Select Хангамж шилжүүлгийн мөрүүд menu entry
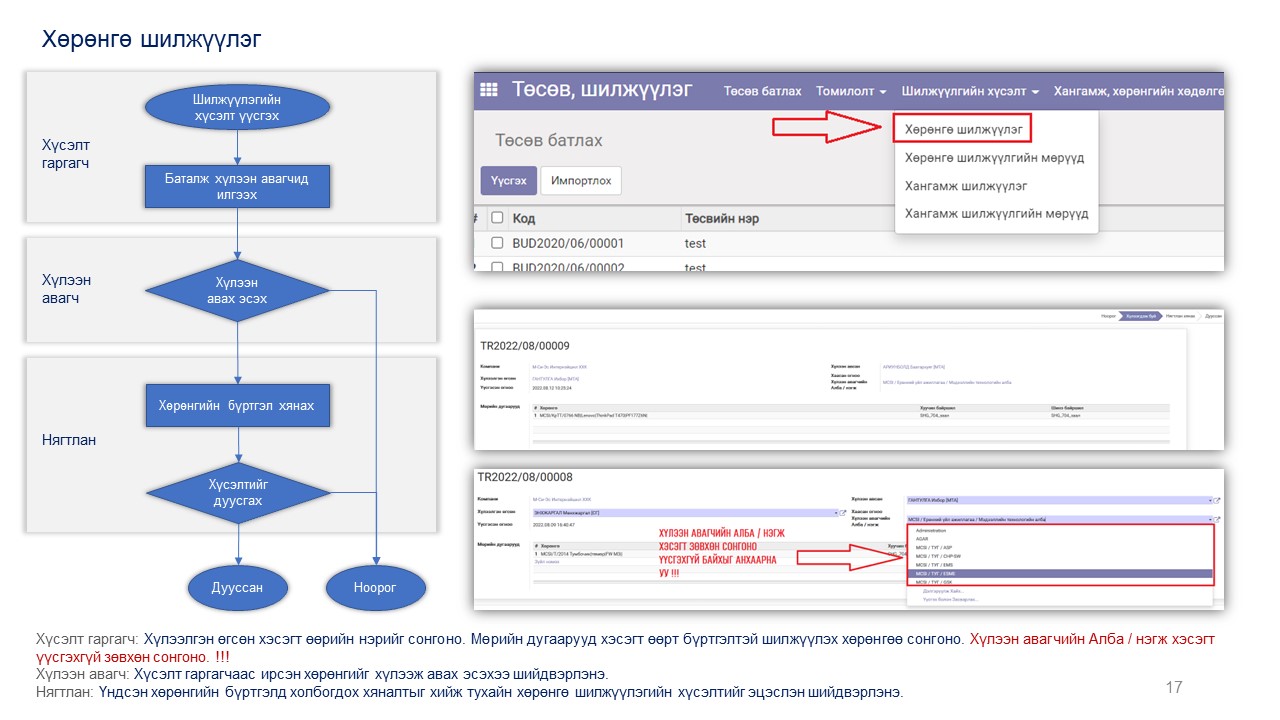The width and height of the screenshot is (1280, 720). (996, 214)
